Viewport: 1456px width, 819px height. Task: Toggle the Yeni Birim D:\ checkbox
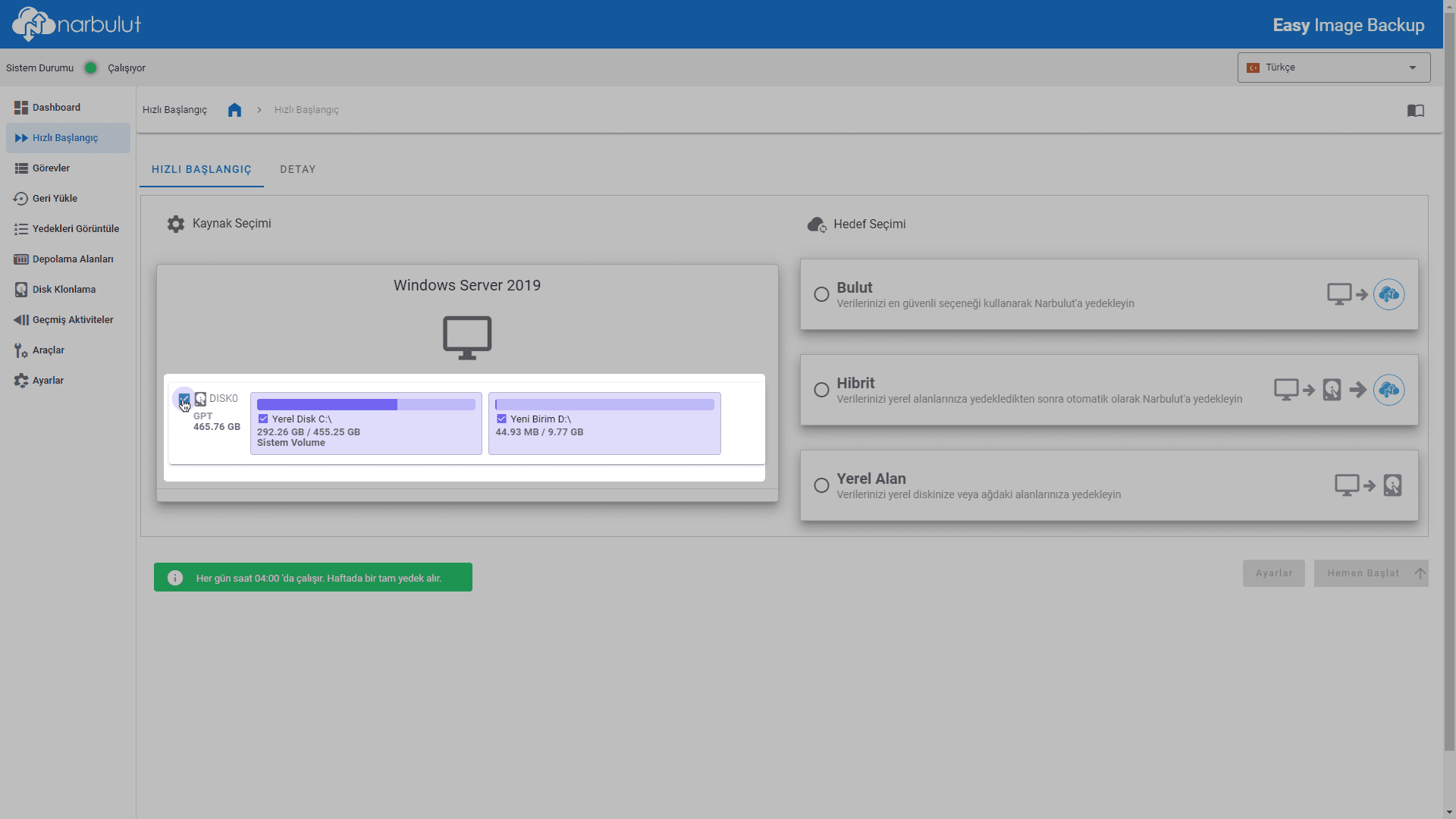501,419
